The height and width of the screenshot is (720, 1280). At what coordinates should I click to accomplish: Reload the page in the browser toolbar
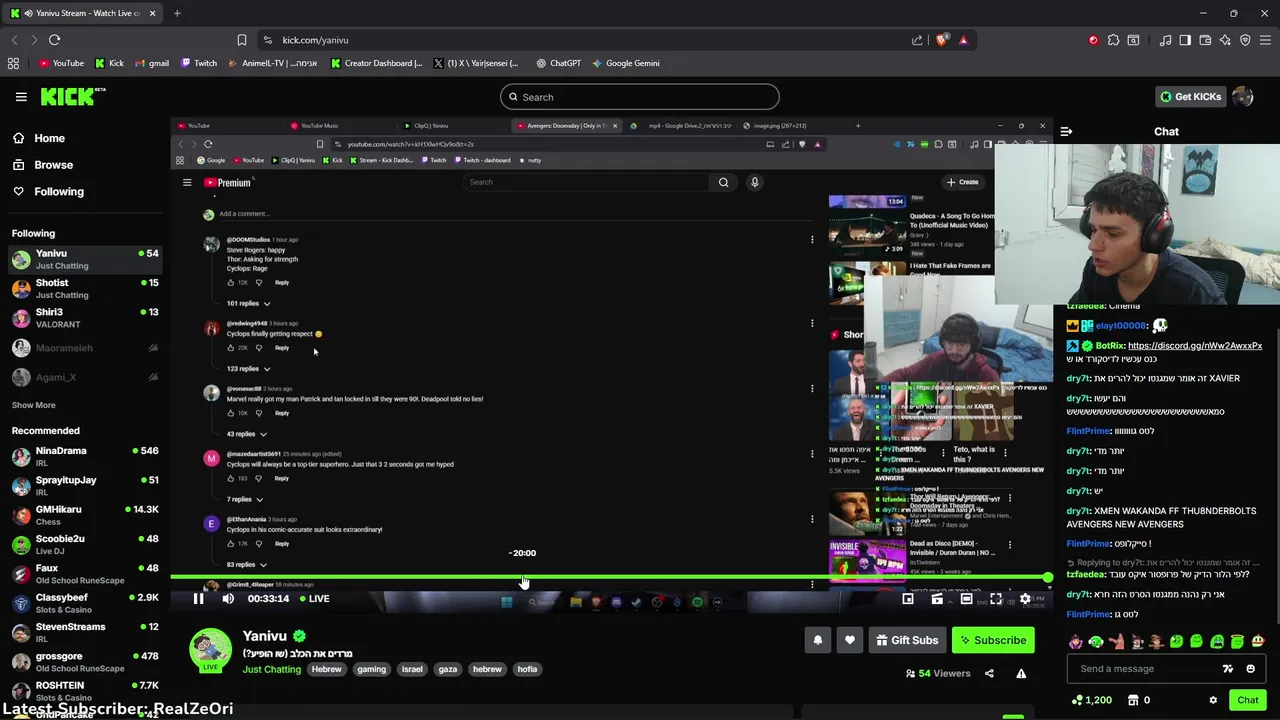click(x=54, y=40)
